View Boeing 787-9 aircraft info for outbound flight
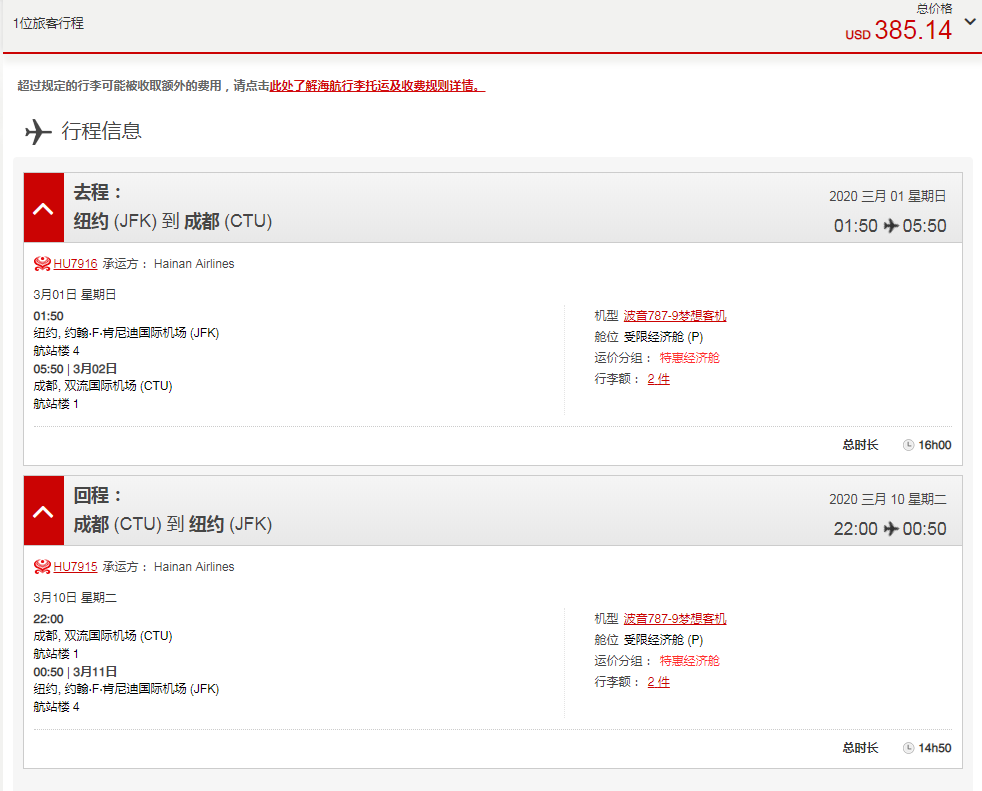 (x=675, y=316)
